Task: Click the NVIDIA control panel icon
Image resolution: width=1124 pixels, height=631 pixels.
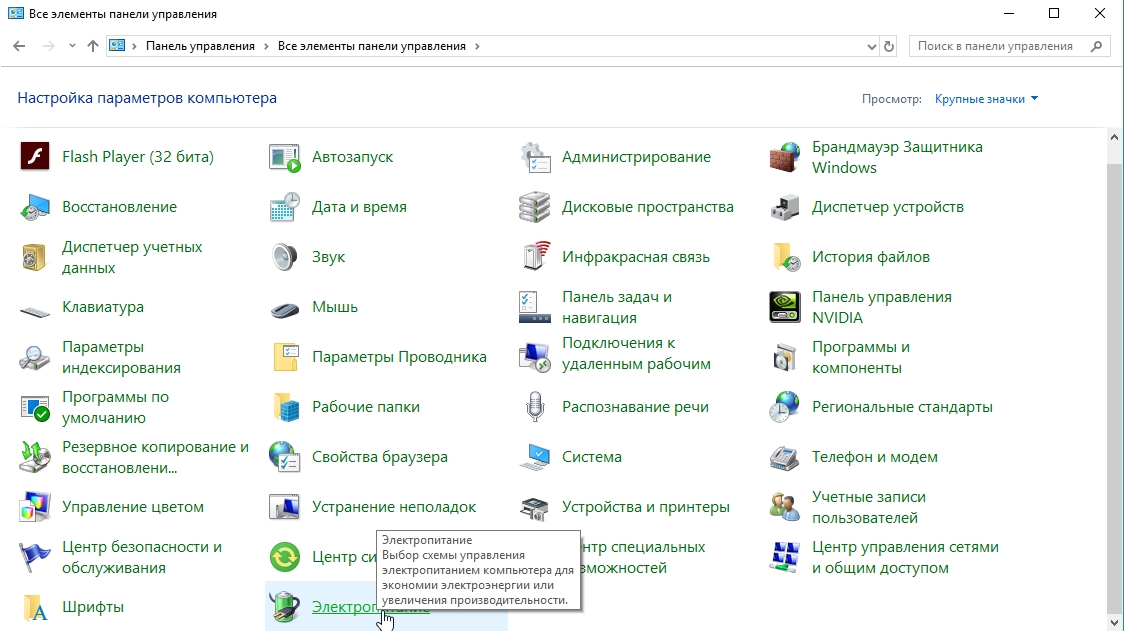Action: (784, 307)
